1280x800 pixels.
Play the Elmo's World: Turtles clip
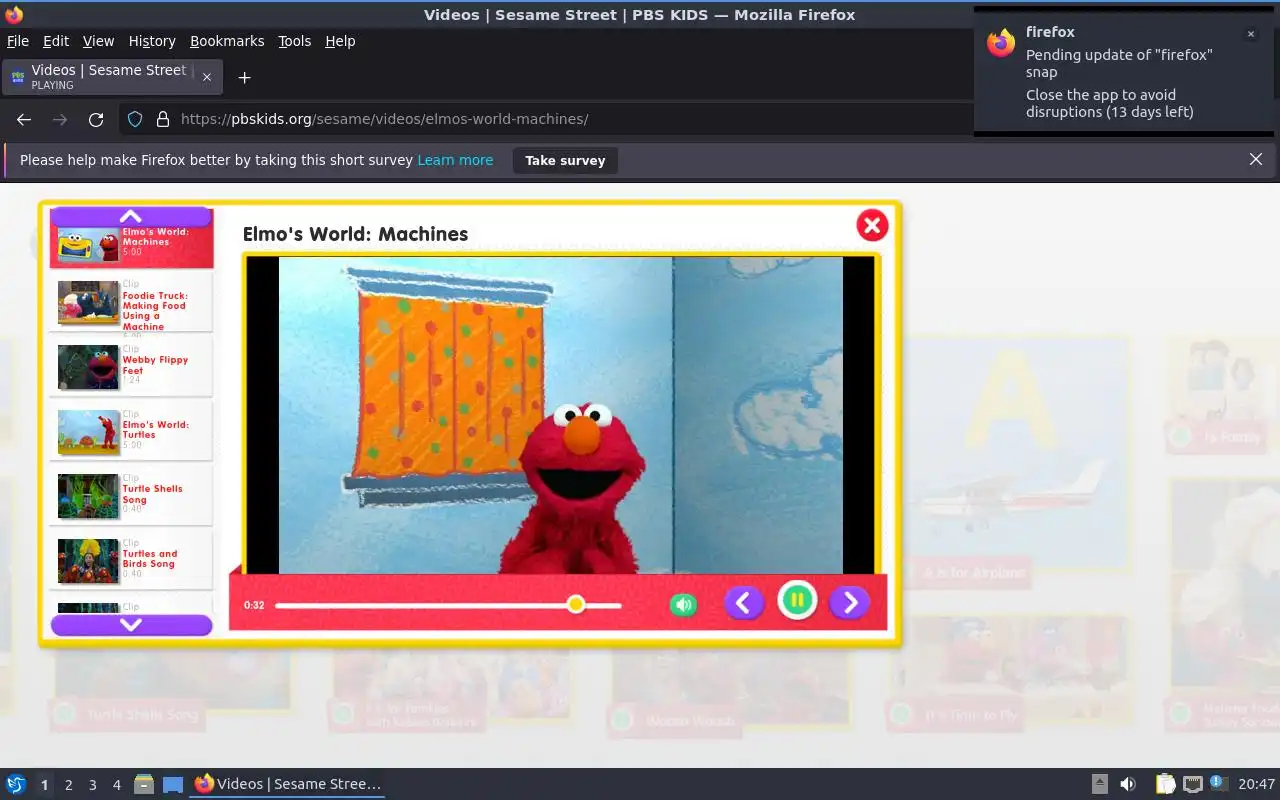(x=132, y=431)
